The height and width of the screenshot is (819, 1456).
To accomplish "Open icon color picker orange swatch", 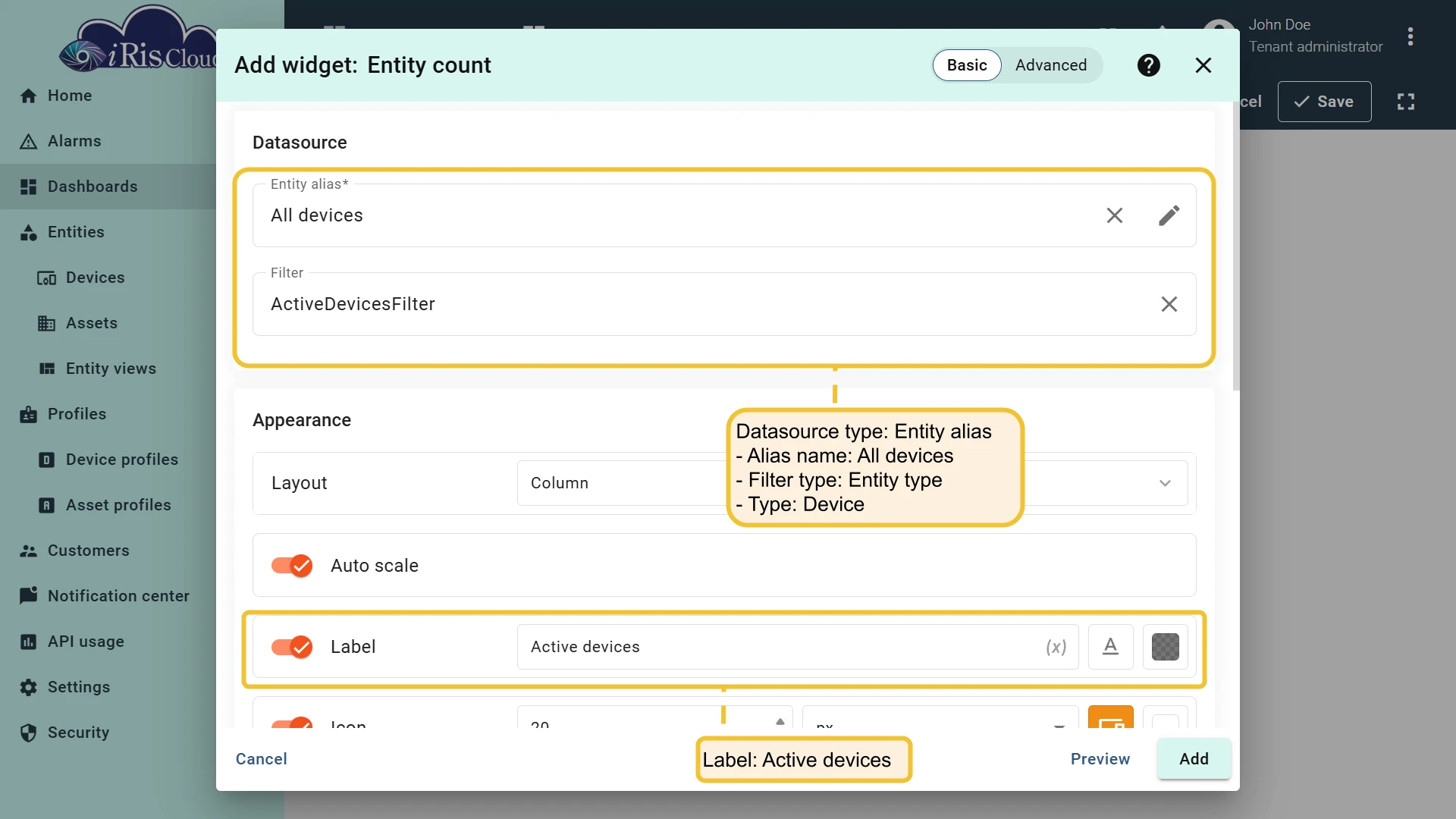I will coord(1111,717).
